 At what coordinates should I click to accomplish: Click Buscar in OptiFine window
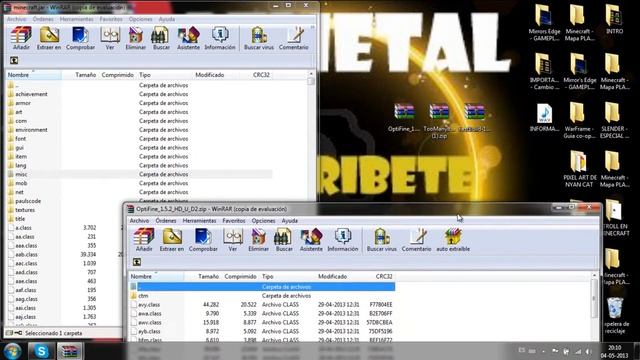284,240
